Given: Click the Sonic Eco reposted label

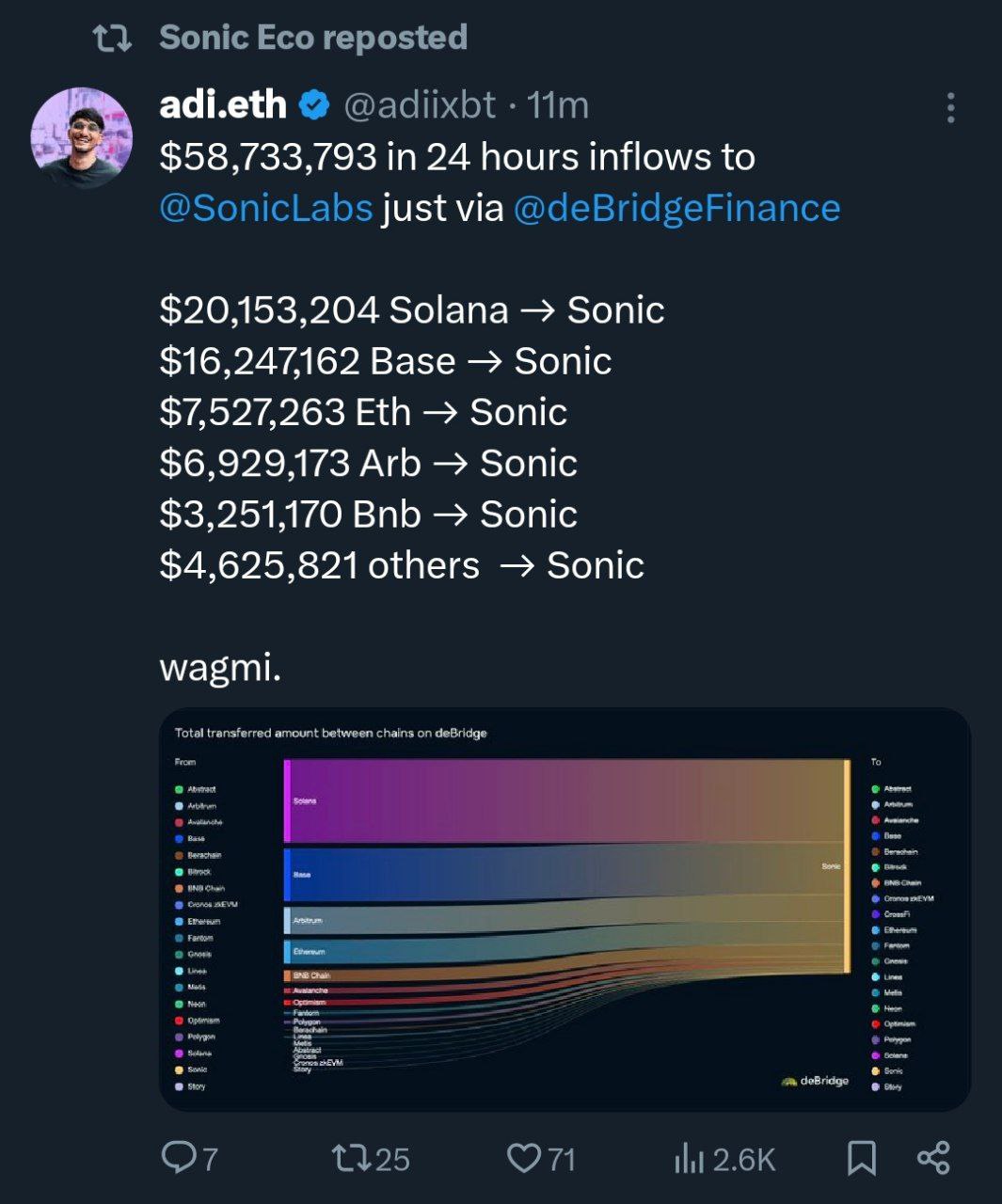Looking at the screenshot, I should click(313, 38).
